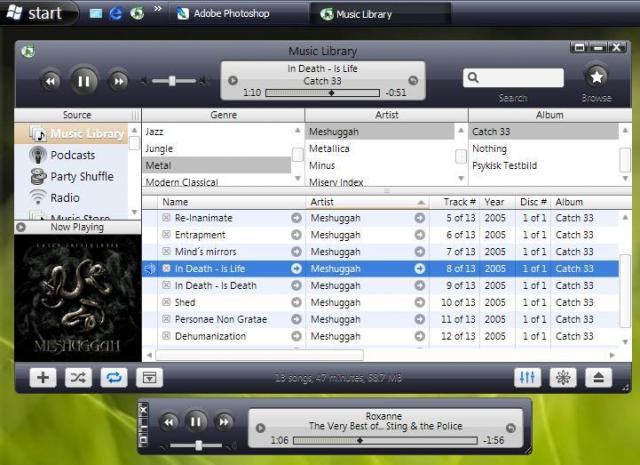
Task: Go to previous track in main player
Action: pos(51,81)
